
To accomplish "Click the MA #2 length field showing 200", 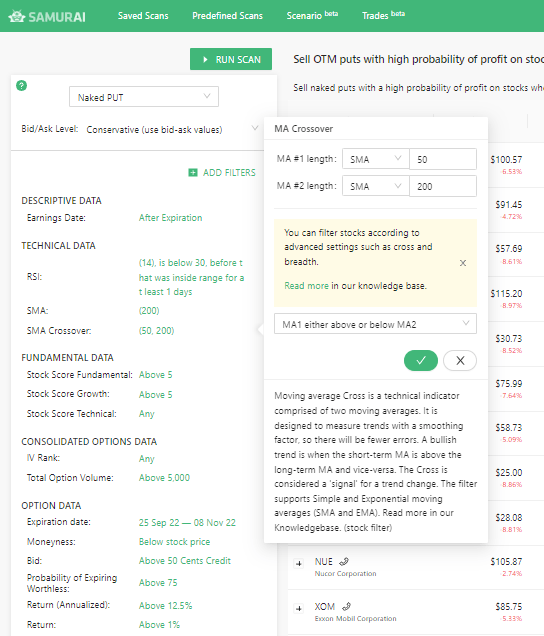I will coord(443,186).
